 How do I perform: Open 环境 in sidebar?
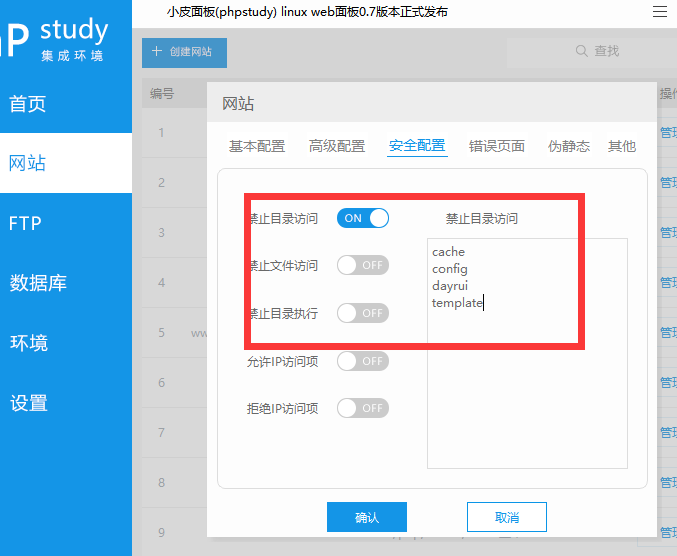(x=66, y=343)
